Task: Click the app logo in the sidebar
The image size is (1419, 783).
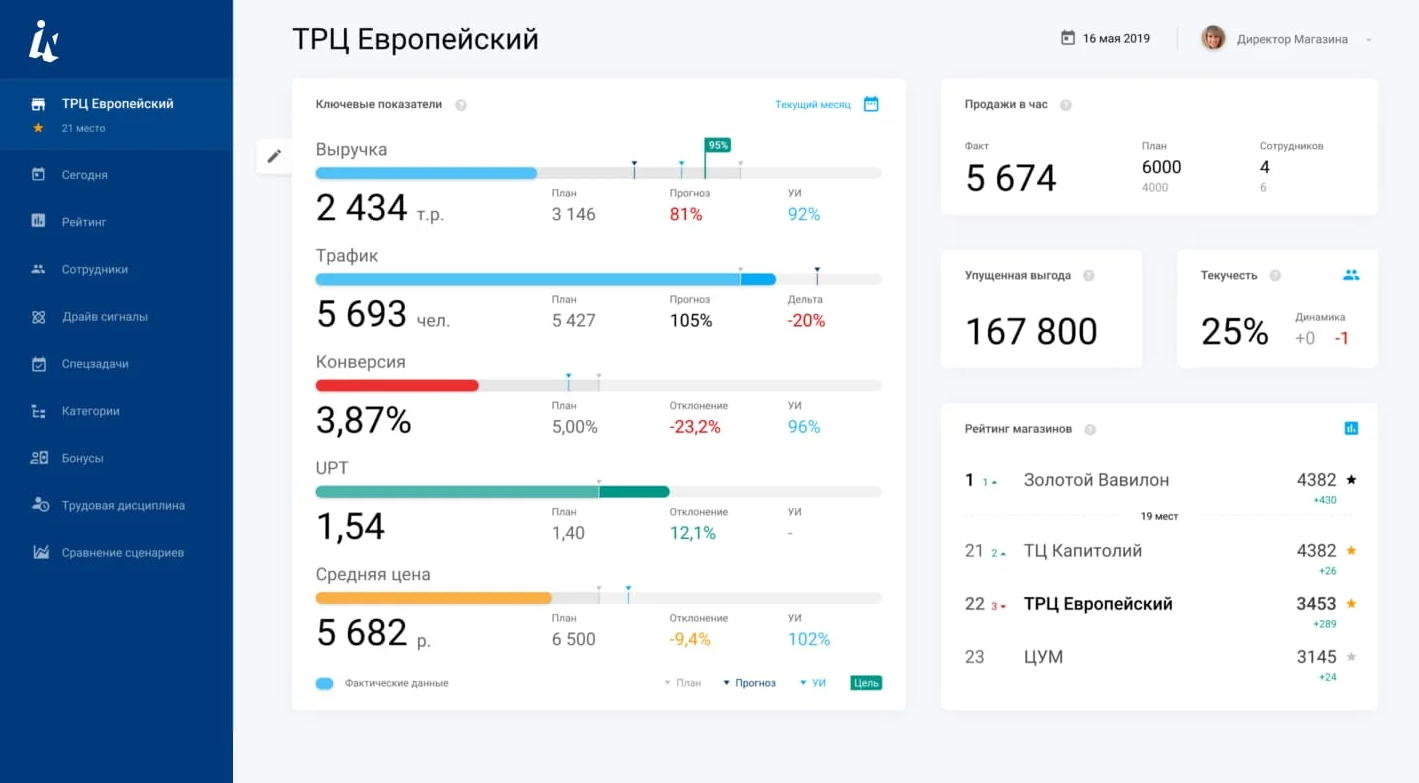Action: point(43,41)
